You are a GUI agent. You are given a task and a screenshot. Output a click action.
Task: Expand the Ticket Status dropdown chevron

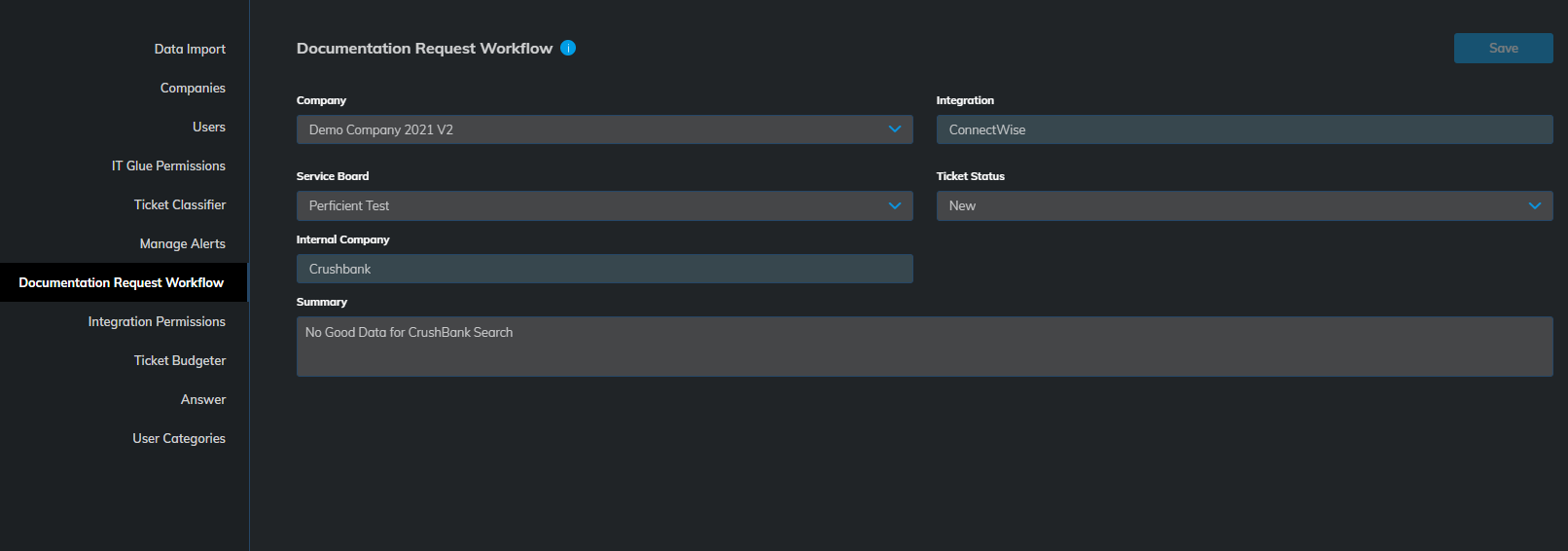(x=1535, y=205)
